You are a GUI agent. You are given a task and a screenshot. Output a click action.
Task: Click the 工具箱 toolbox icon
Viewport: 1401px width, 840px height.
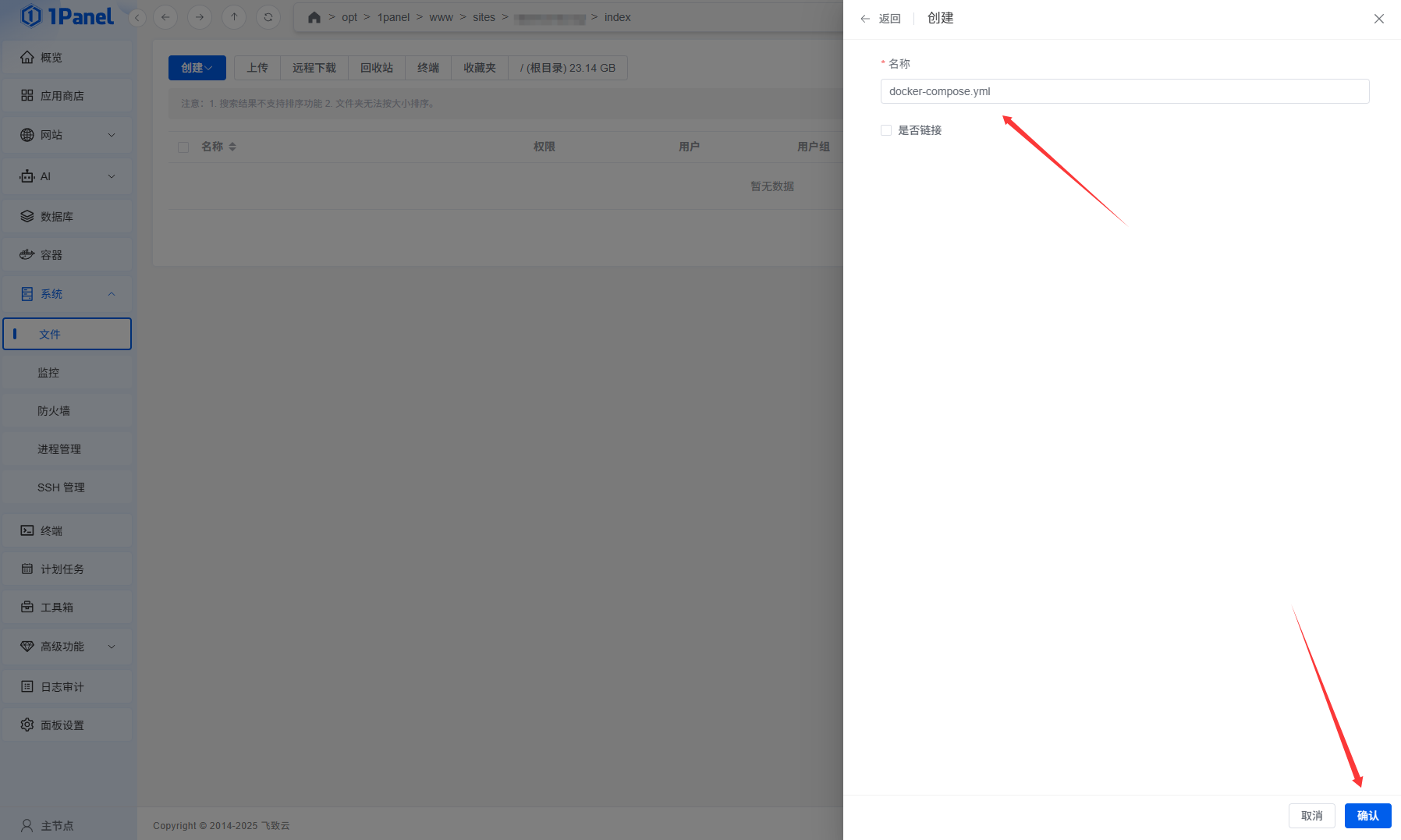click(27, 607)
